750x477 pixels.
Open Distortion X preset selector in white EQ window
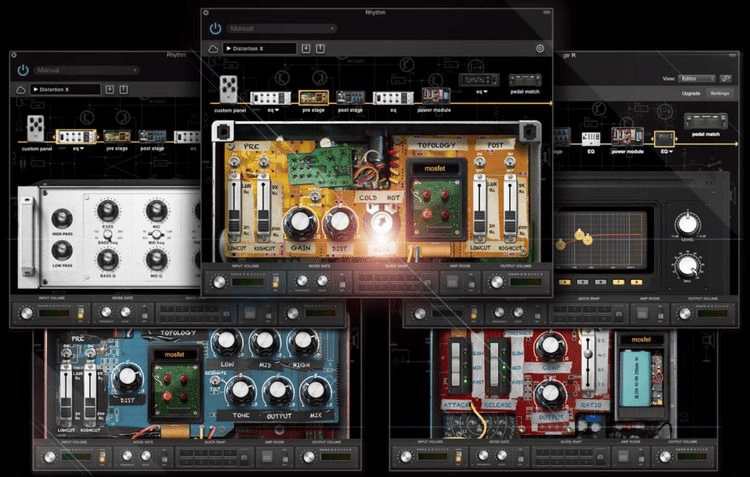tap(66, 89)
